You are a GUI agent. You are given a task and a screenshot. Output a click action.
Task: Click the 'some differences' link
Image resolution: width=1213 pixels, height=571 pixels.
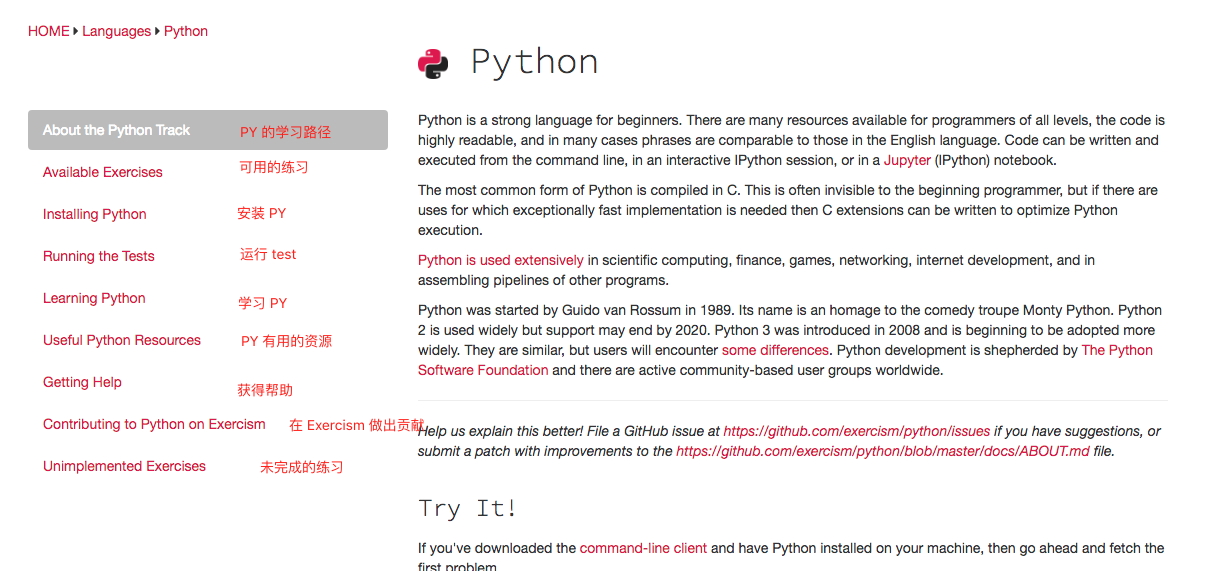(775, 350)
